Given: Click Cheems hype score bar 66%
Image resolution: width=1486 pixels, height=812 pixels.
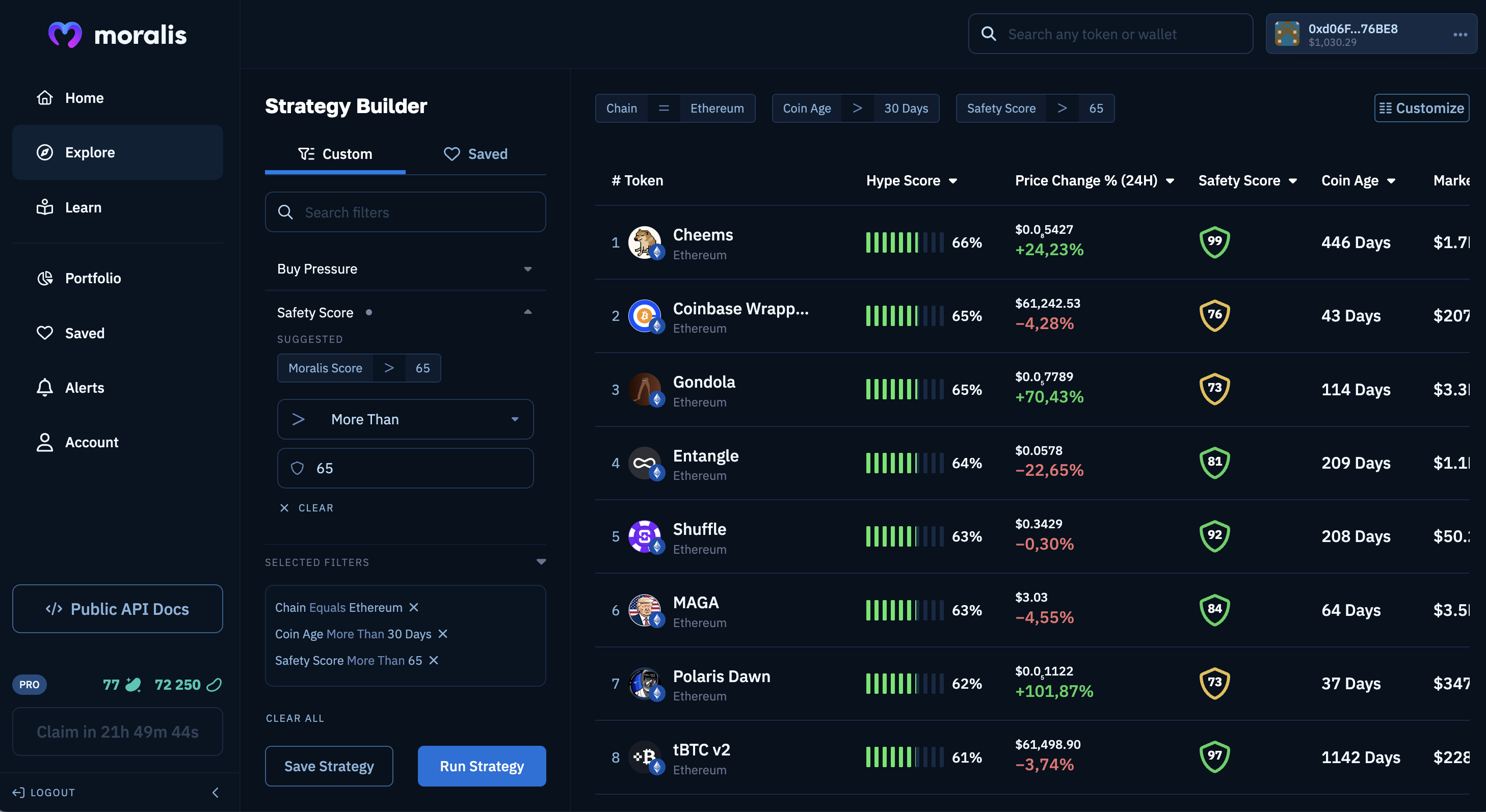Looking at the screenshot, I should [905, 242].
